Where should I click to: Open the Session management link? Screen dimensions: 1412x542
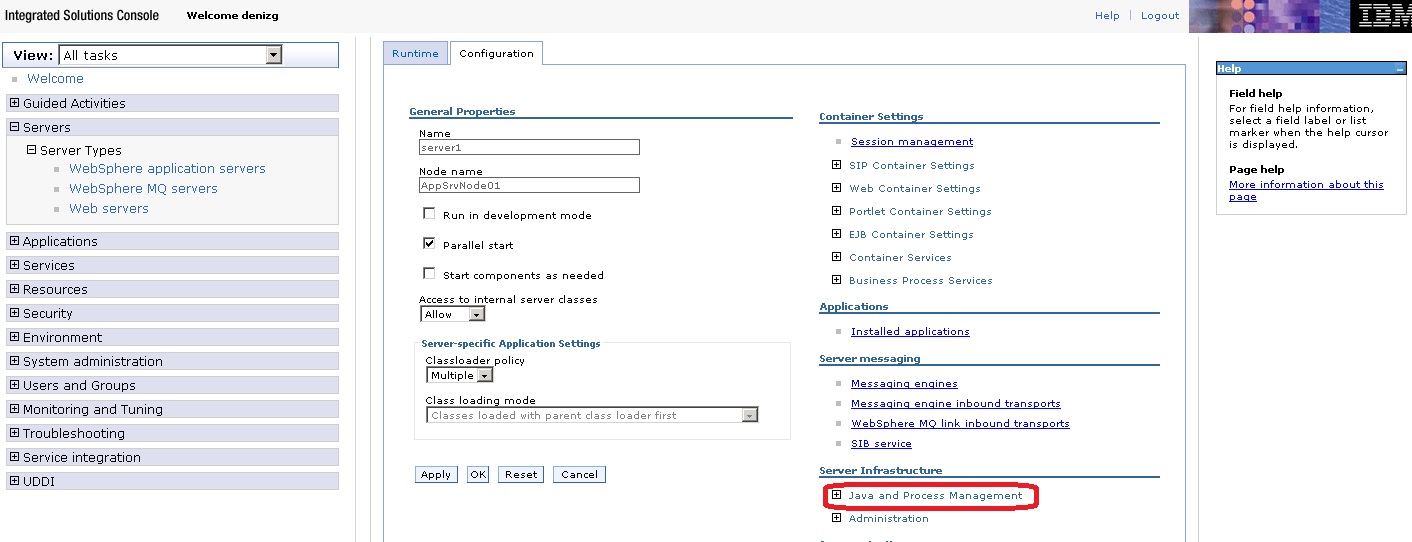[x=911, y=142]
